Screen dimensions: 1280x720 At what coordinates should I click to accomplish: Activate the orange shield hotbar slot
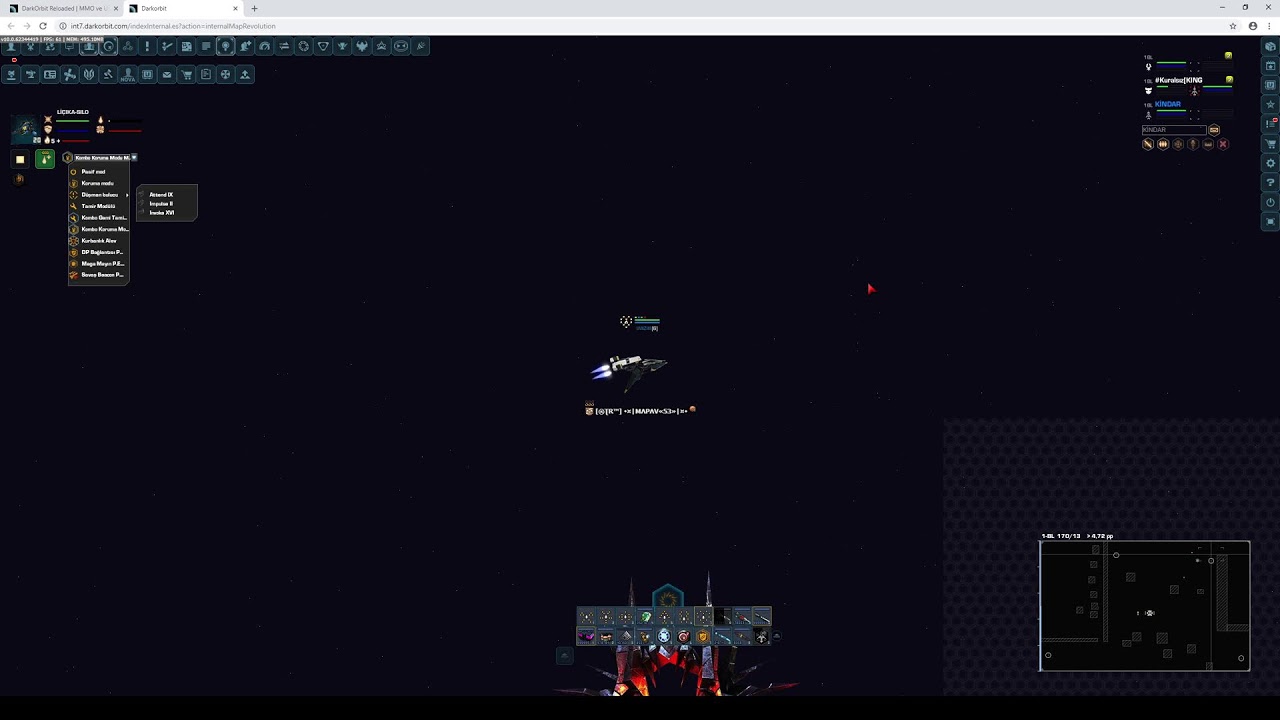[703, 636]
